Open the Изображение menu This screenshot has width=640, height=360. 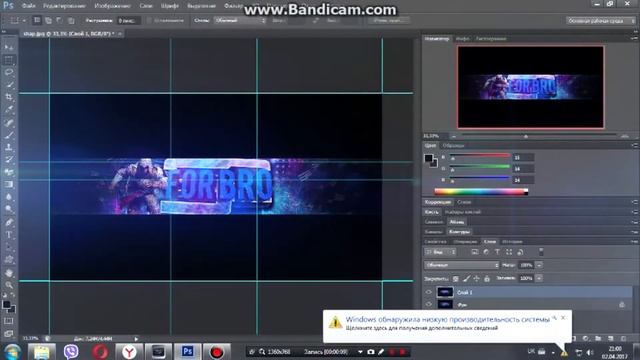click(x=112, y=6)
